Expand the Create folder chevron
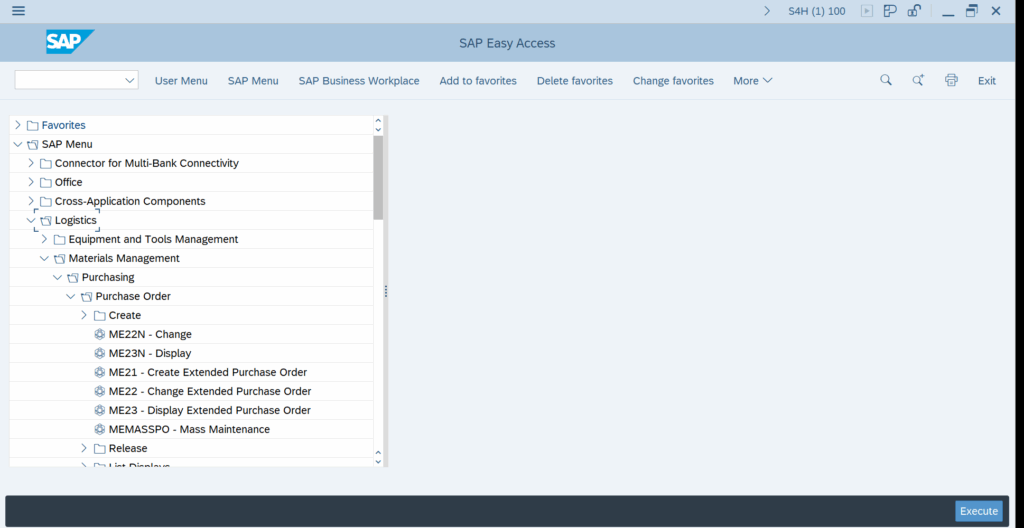 point(84,315)
